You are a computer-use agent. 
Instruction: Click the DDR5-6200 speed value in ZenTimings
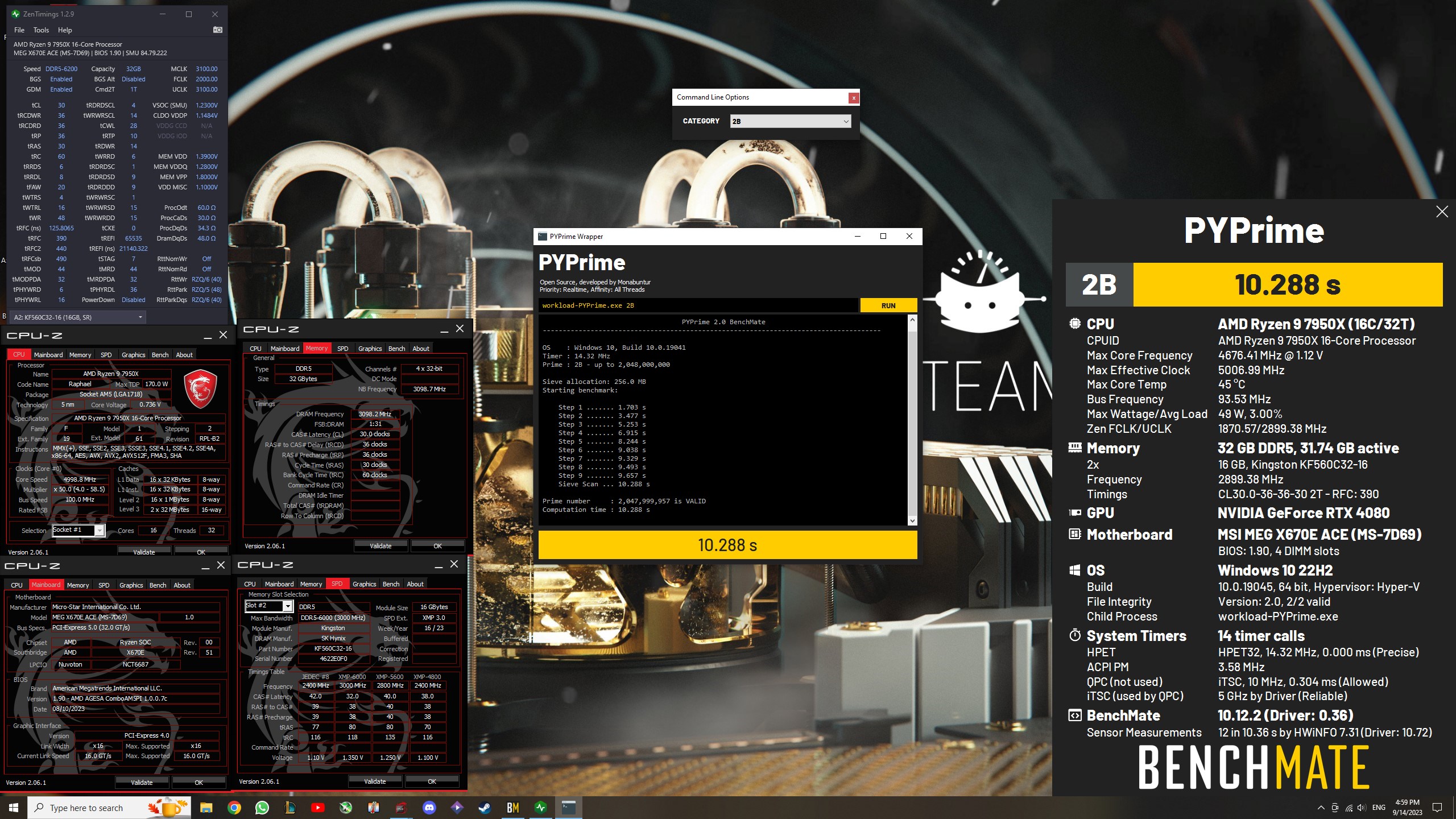click(x=61, y=69)
